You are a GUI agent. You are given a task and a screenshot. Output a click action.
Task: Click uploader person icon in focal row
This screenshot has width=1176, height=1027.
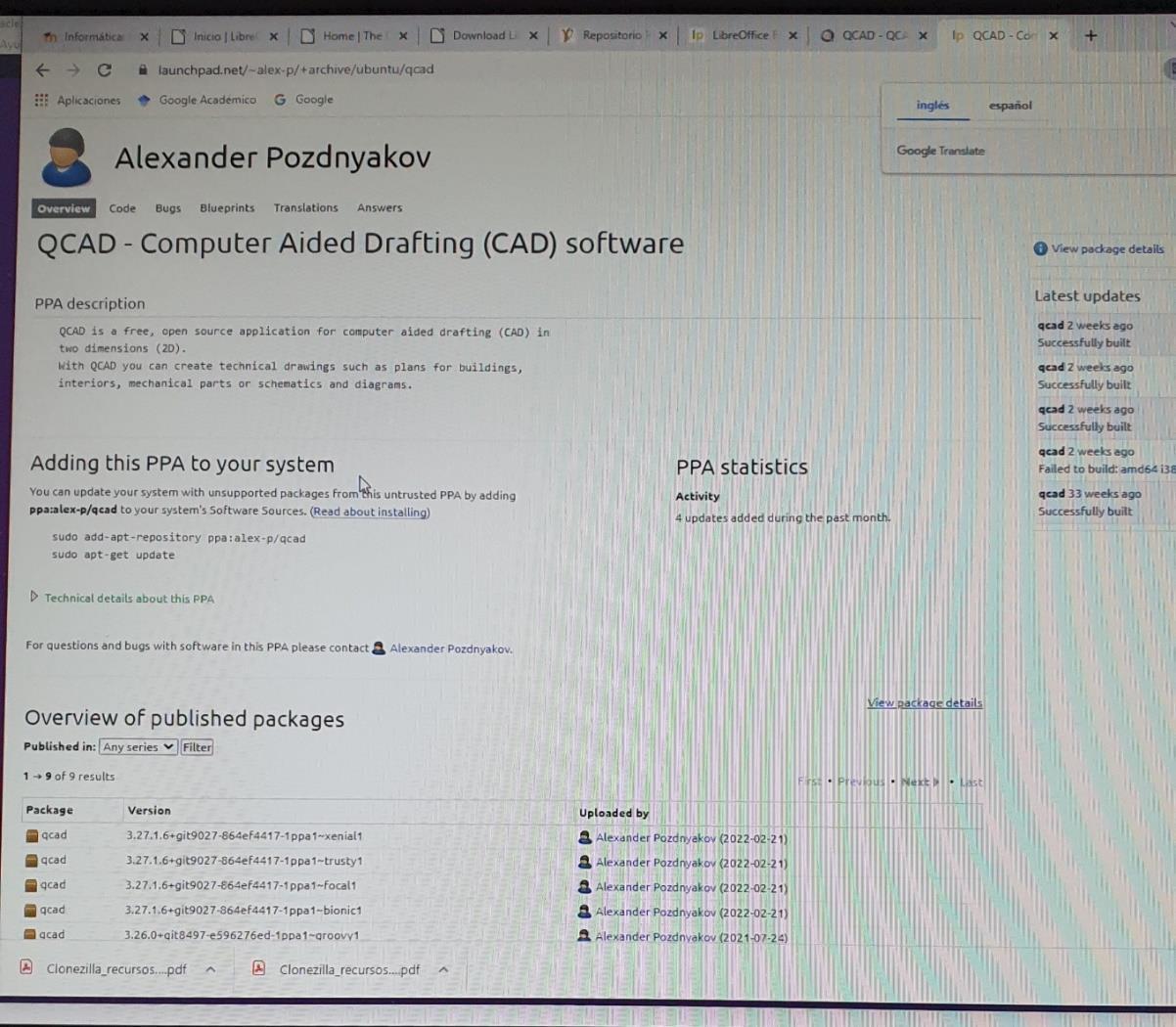click(x=585, y=887)
